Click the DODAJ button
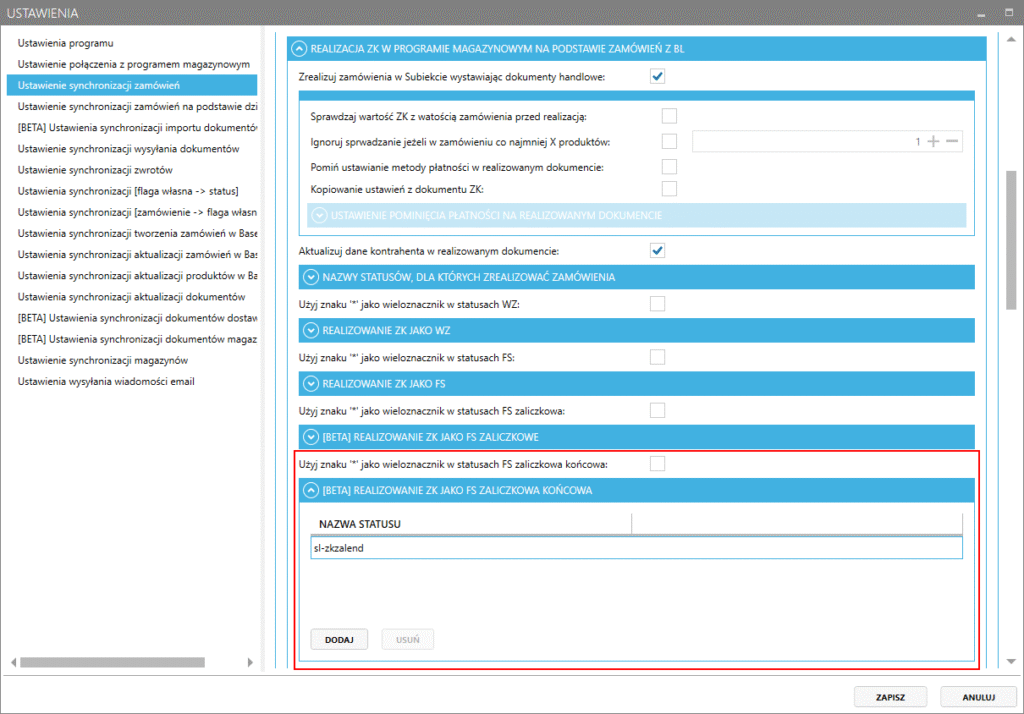The height and width of the screenshot is (714, 1024). click(x=339, y=639)
